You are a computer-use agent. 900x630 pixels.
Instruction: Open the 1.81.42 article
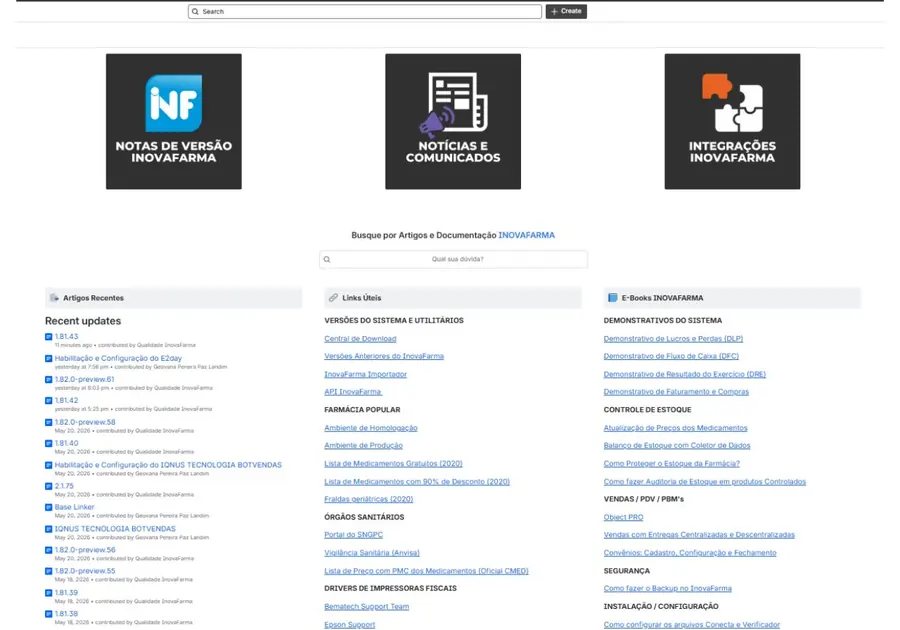(x=67, y=400)
